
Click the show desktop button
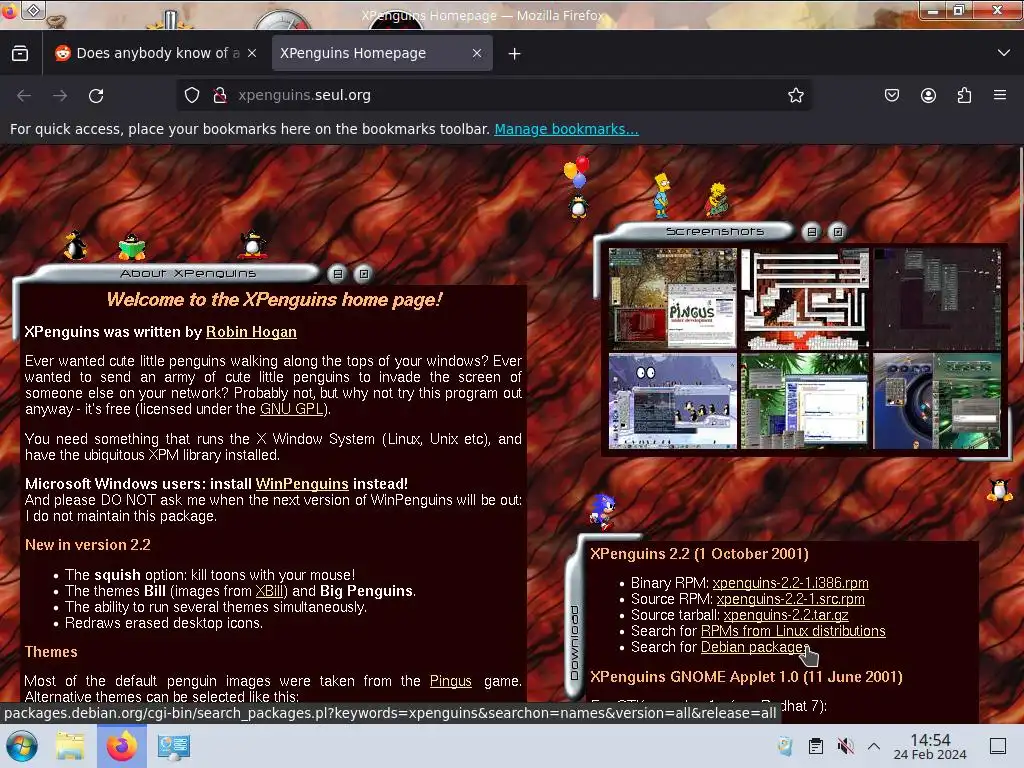pos(998,746)
